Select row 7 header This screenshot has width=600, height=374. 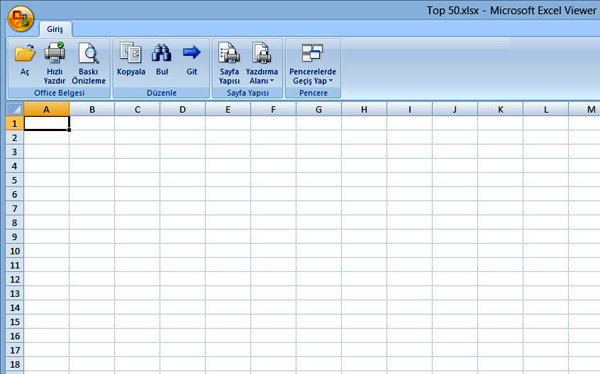pyautogui.click(x=15, y=208)
